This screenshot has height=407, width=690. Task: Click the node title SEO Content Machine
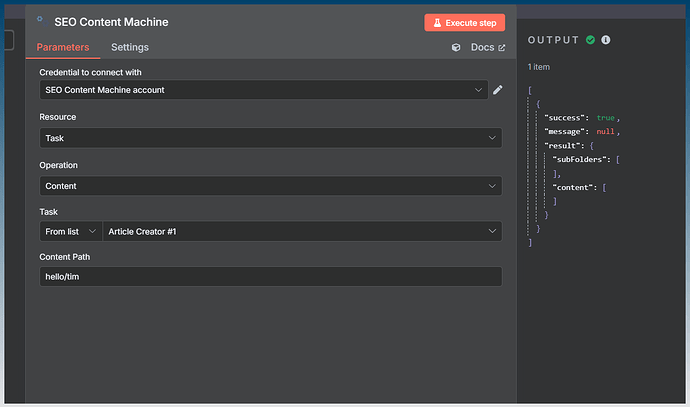(111, 22)
